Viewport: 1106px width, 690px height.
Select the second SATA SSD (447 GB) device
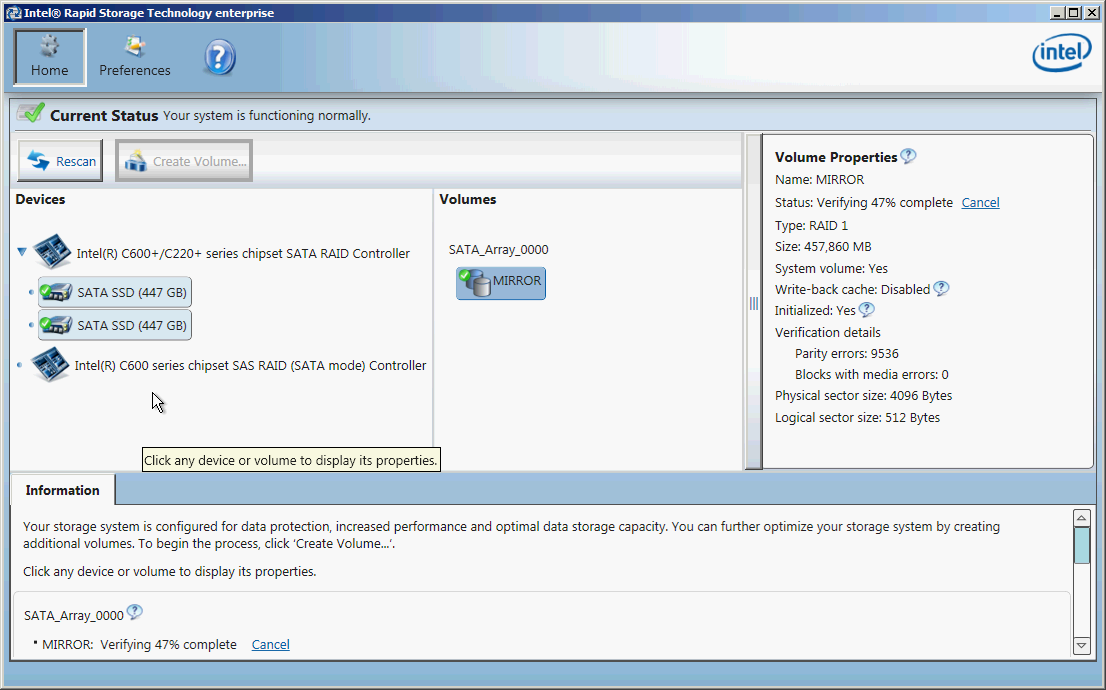114,325
